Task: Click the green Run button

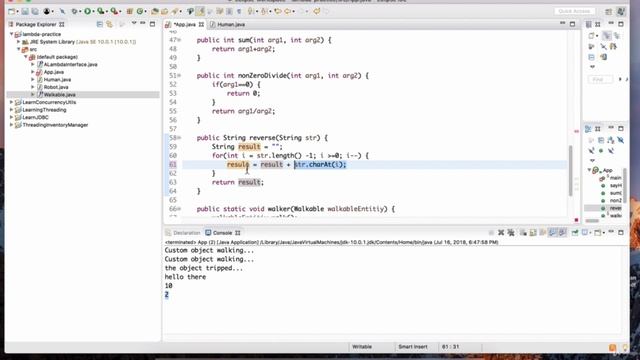Action: coord(87,11)
